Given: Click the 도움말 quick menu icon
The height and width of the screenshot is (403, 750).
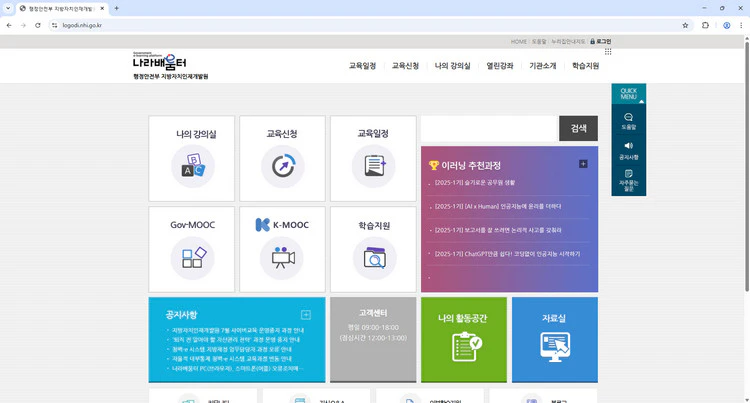Looking at the screenshot, I should click(x=628, y=121).
